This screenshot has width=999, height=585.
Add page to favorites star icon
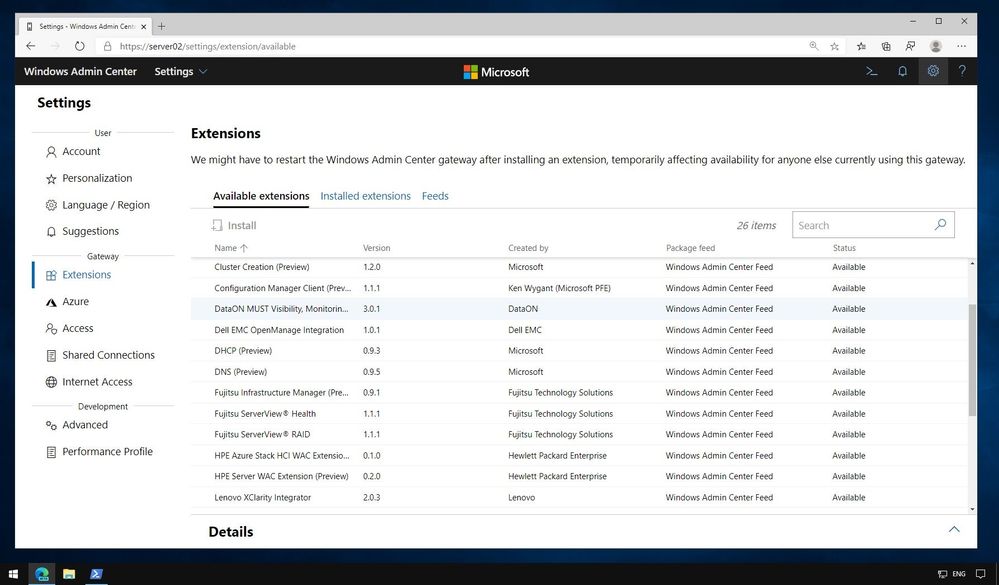coord(834,46)
